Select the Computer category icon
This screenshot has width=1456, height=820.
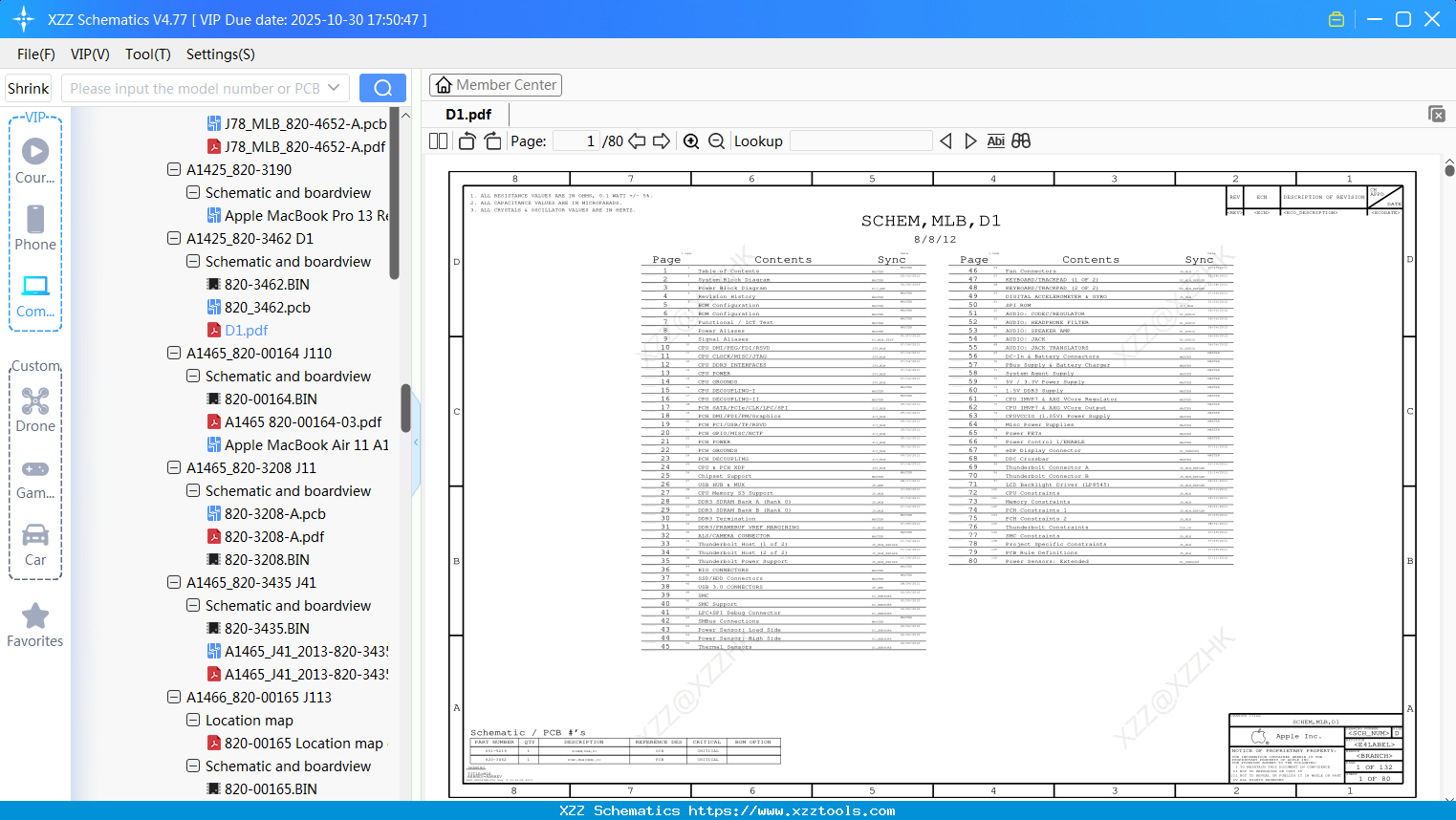(x=35, y=286)
